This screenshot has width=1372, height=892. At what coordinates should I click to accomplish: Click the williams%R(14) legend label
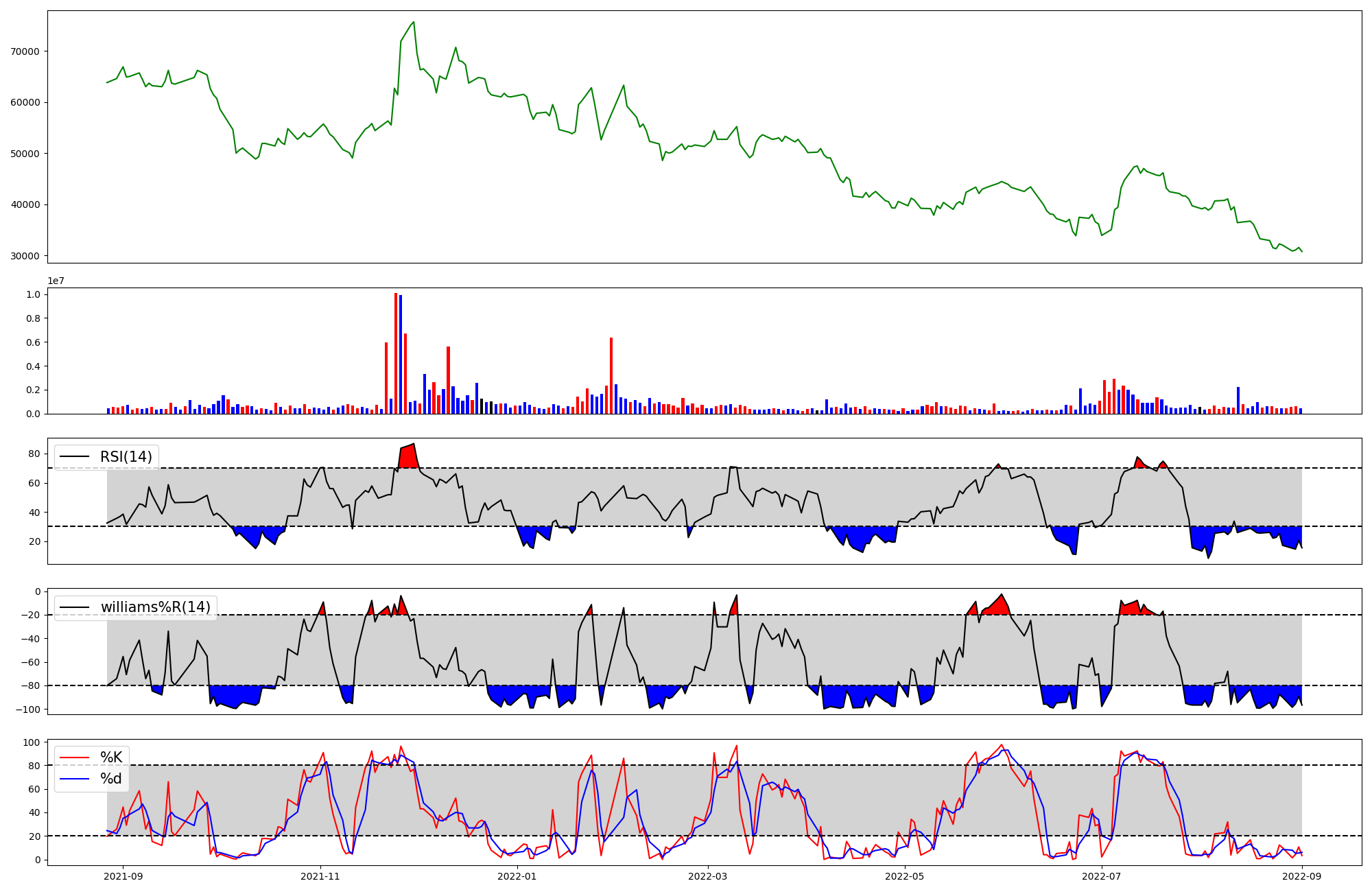(156, 607)
